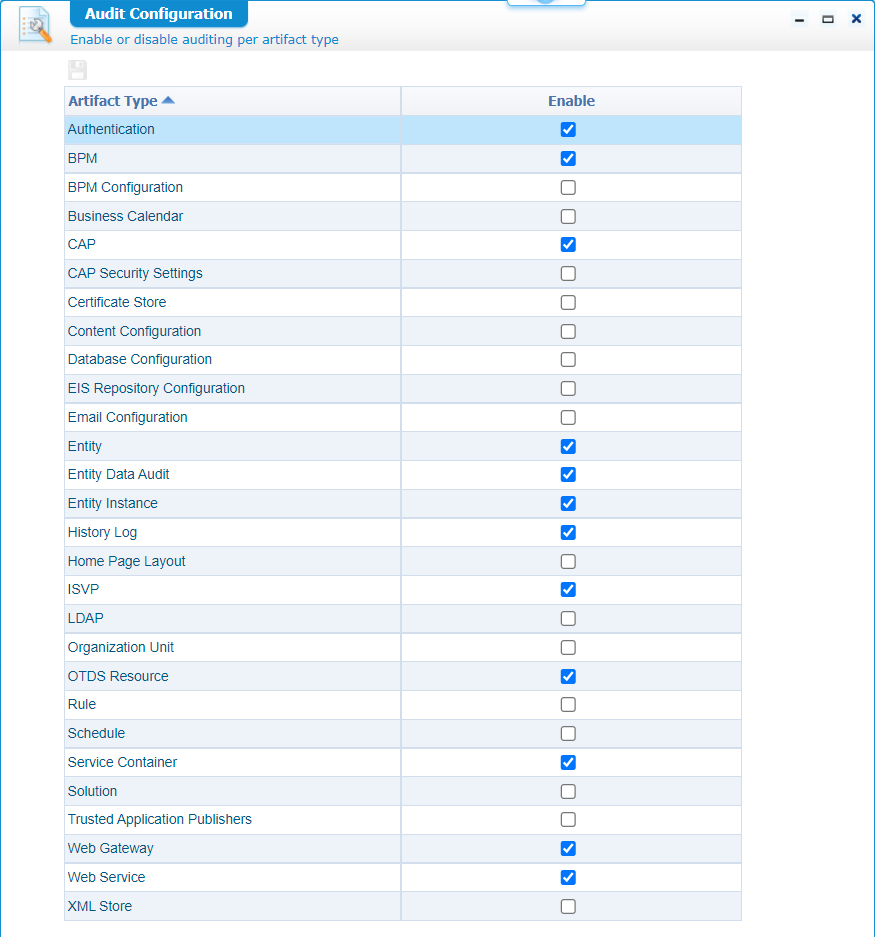Screen dimensions: 875x937
Task: Enable auditing for LDAP
Action: click(568, 618)
